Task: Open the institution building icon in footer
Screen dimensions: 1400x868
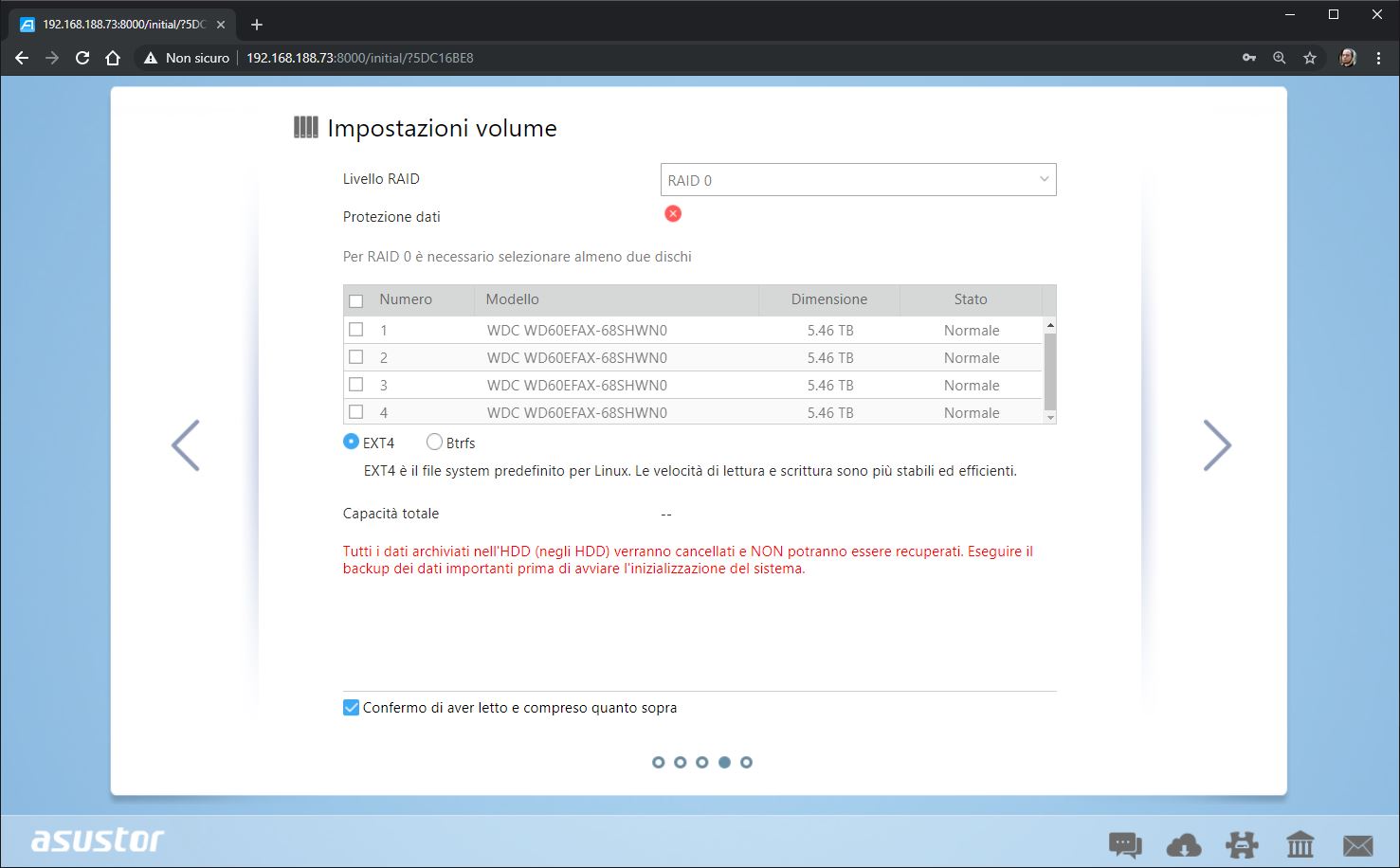Action: click(1300, 843)
